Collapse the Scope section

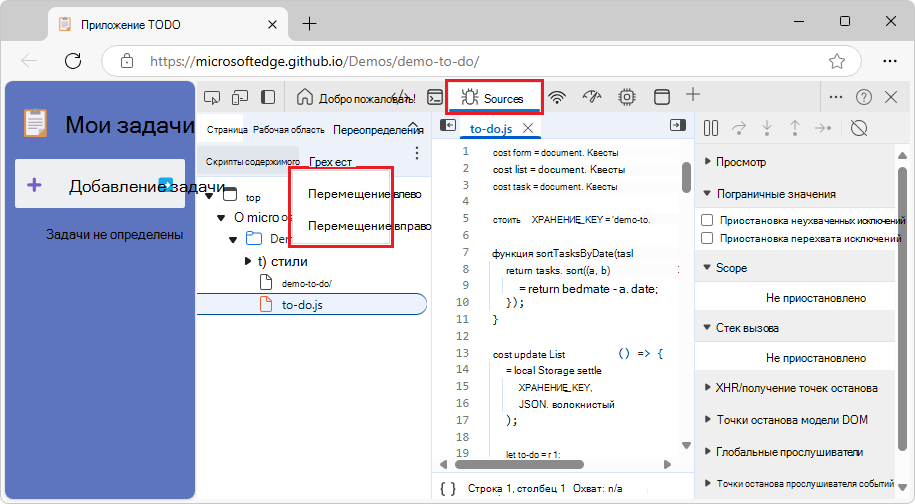[731, 268]
